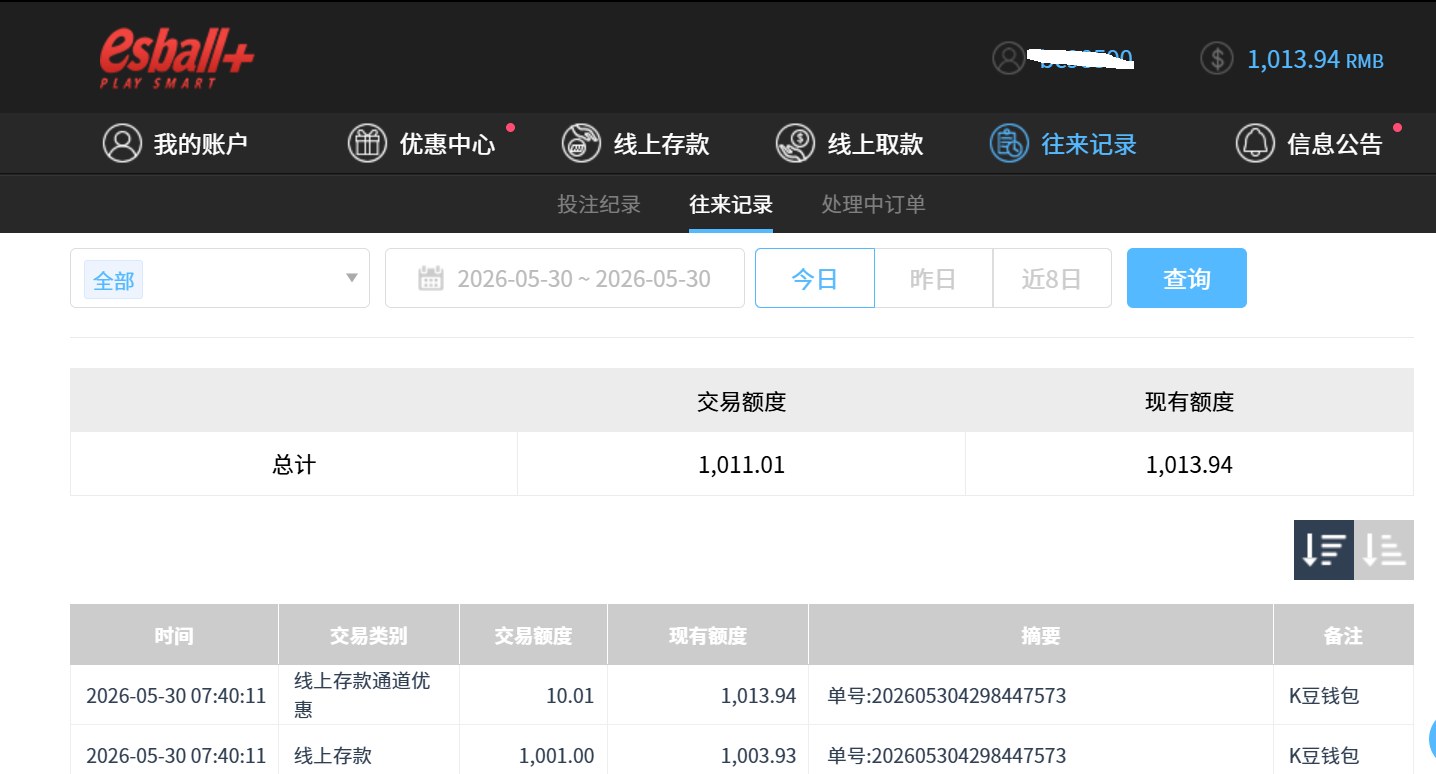Click the calendar icon in date field

tap(431, 278)
